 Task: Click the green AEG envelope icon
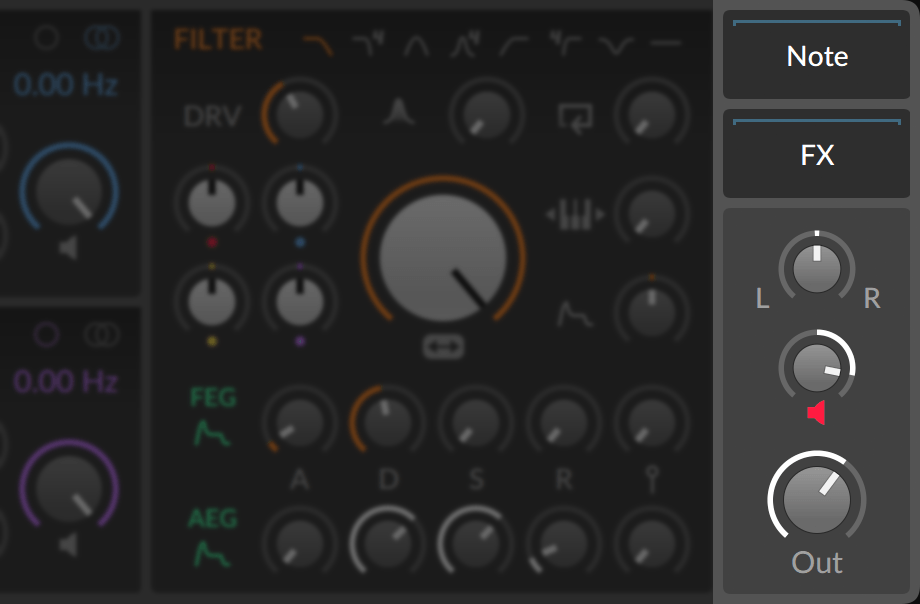[x=212, y=555]
